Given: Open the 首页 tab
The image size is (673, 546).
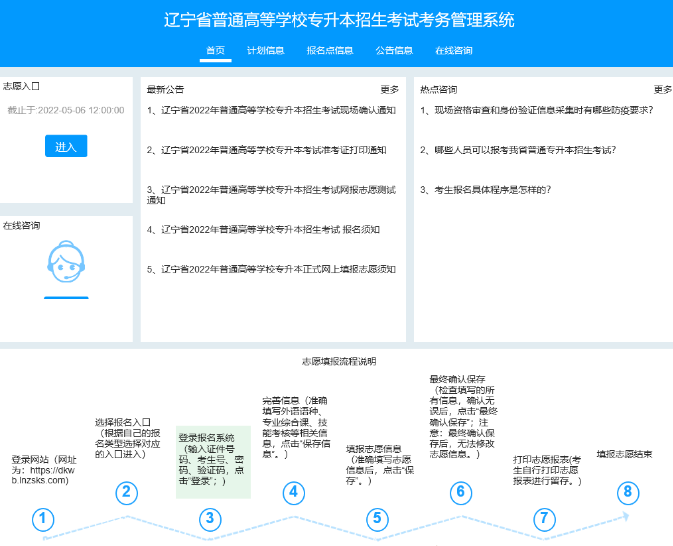Looking at the screenshot, I should click(215, 50).
